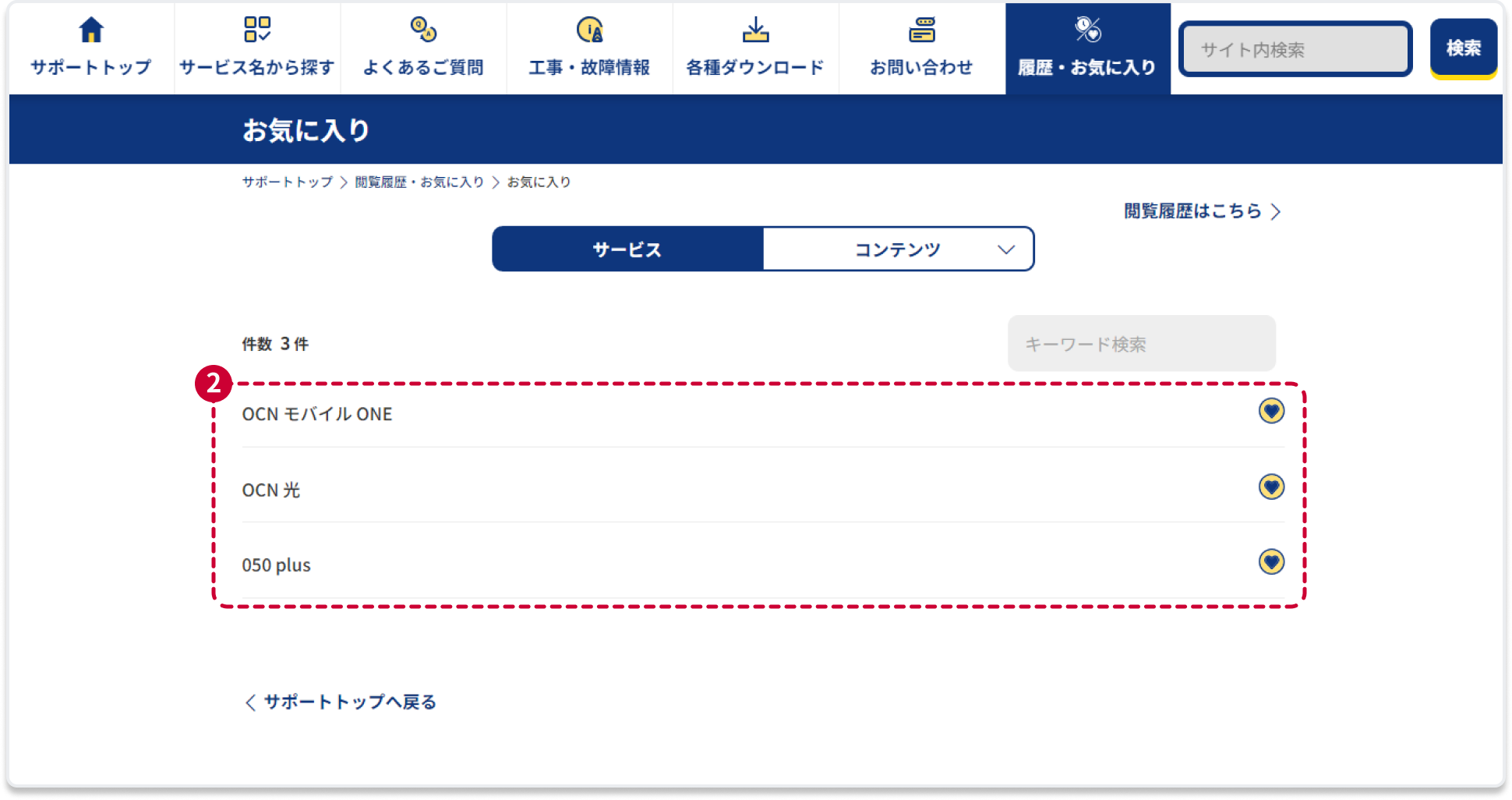The width and height of the screenshot is (1512, 800).
Task: Click the contact inquiry icon
Action: pos(922,30)
